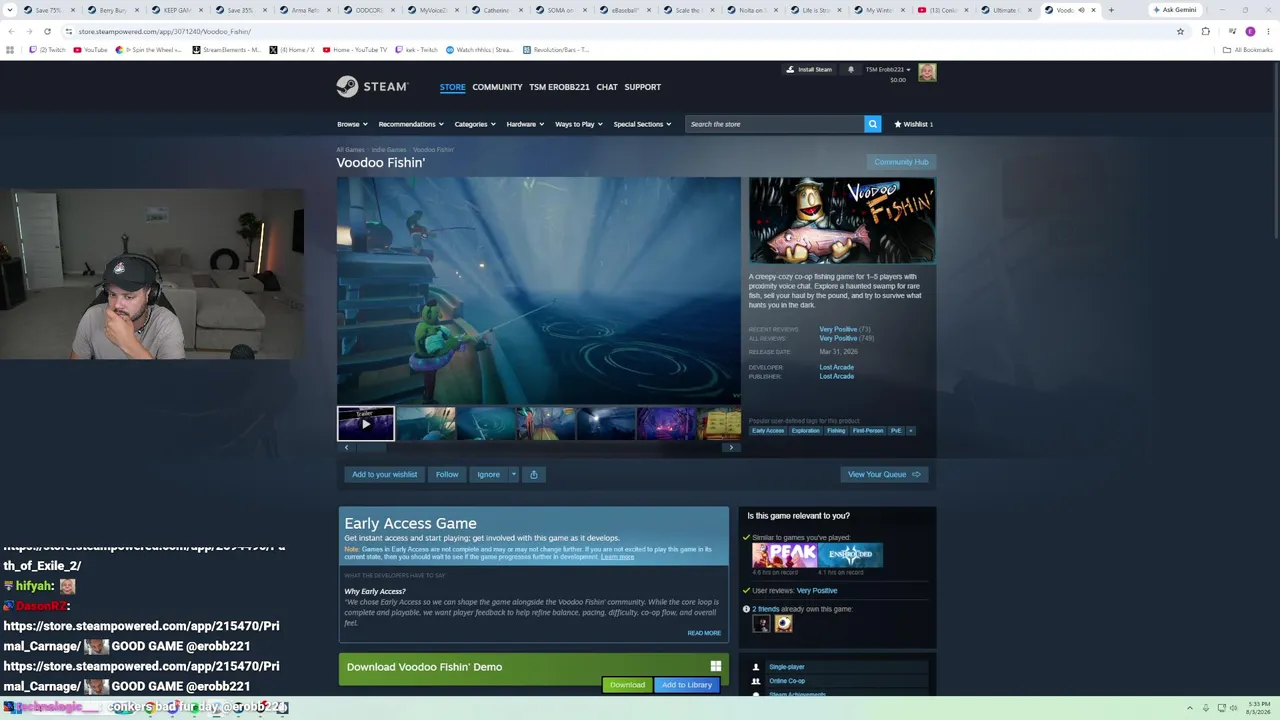
Task: Expand the Categories dropdown
Action: coord(475,124)
